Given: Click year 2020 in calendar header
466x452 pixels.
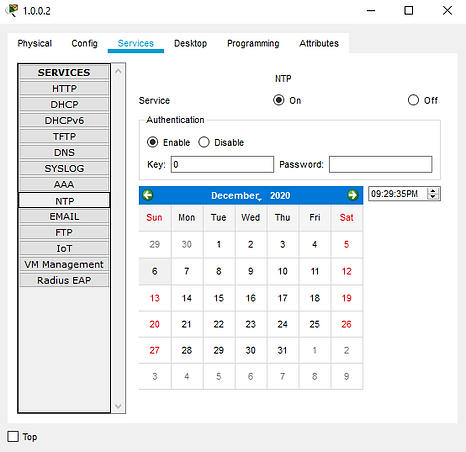Looking at the screenshot, I should pyautogui.click(x=280, y=195).
